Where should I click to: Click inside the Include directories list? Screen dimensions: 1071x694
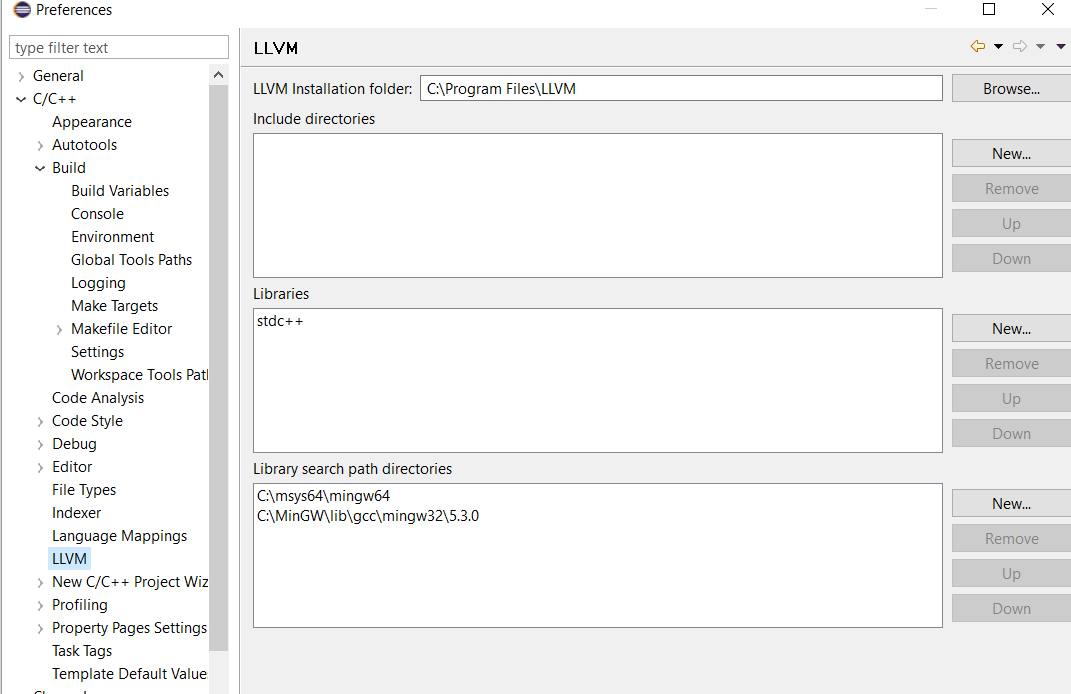pos(598,206)
